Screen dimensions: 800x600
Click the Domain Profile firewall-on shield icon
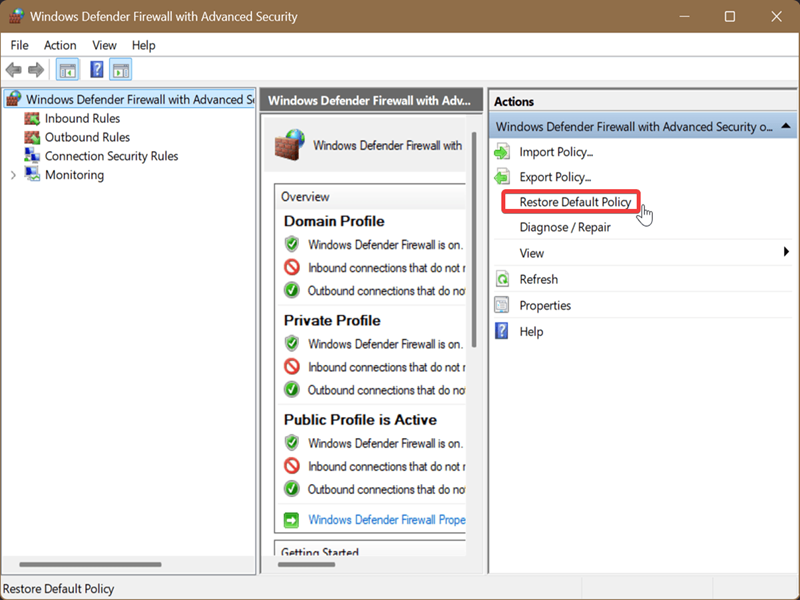coord(292,244)
